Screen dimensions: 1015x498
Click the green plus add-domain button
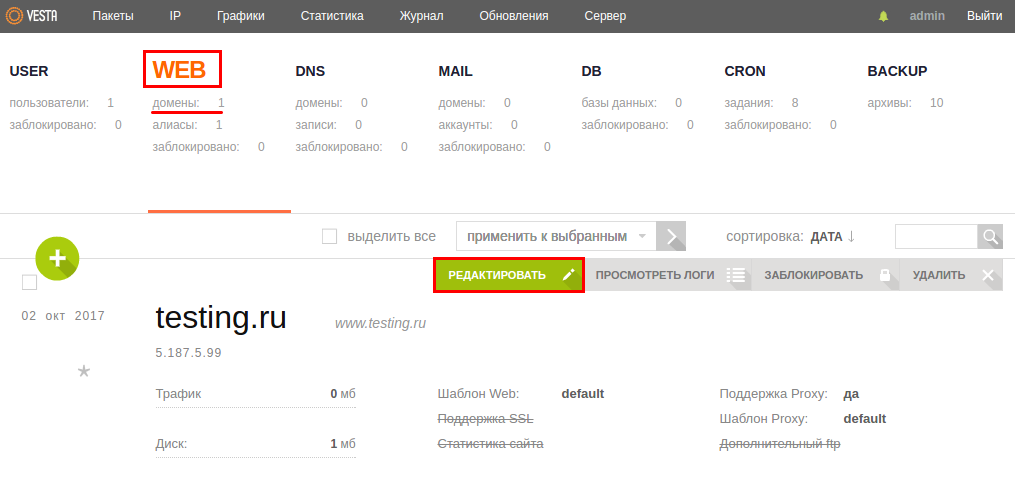pos(58,258)
